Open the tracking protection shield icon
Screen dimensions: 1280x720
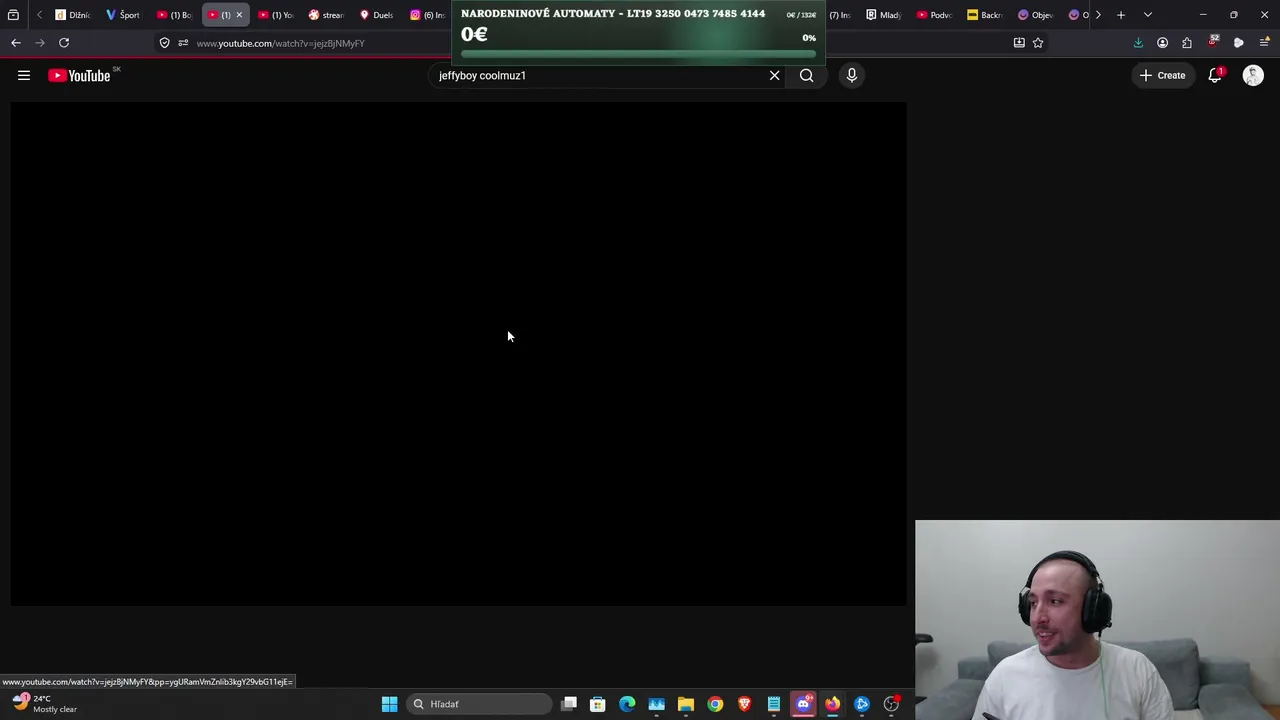coord(165,43)
